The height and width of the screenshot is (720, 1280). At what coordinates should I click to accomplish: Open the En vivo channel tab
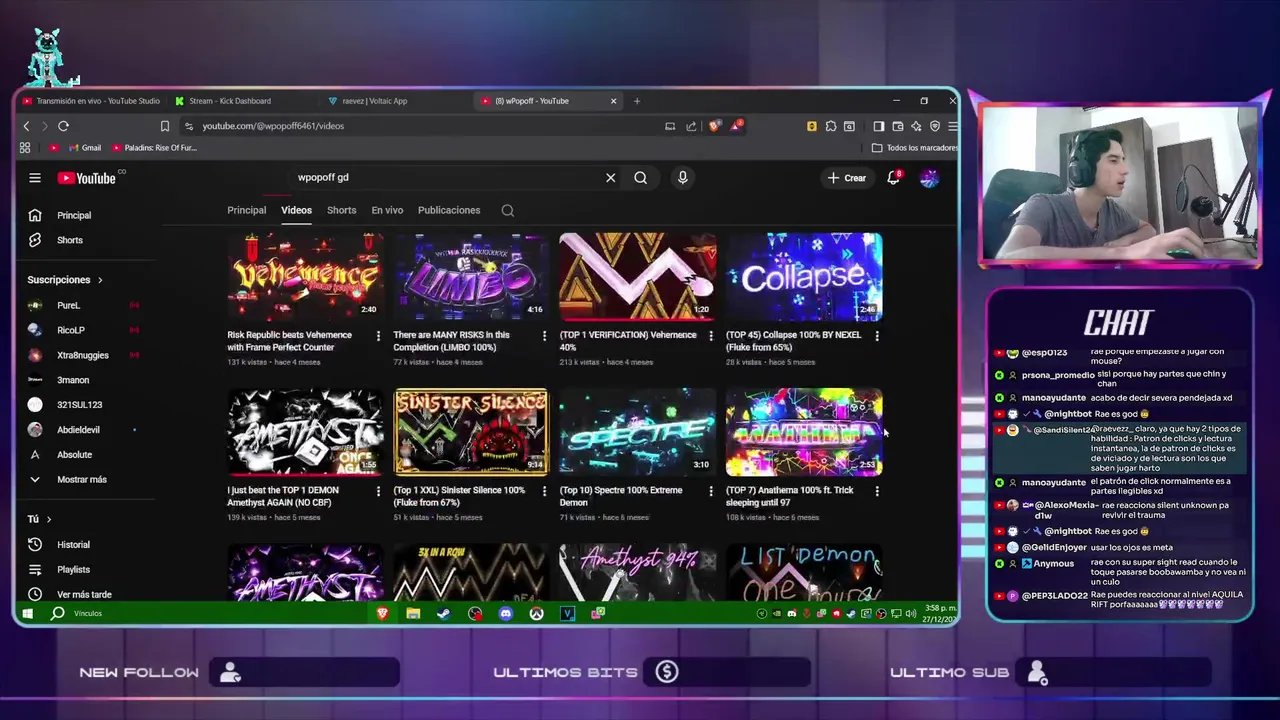point(387,210)
